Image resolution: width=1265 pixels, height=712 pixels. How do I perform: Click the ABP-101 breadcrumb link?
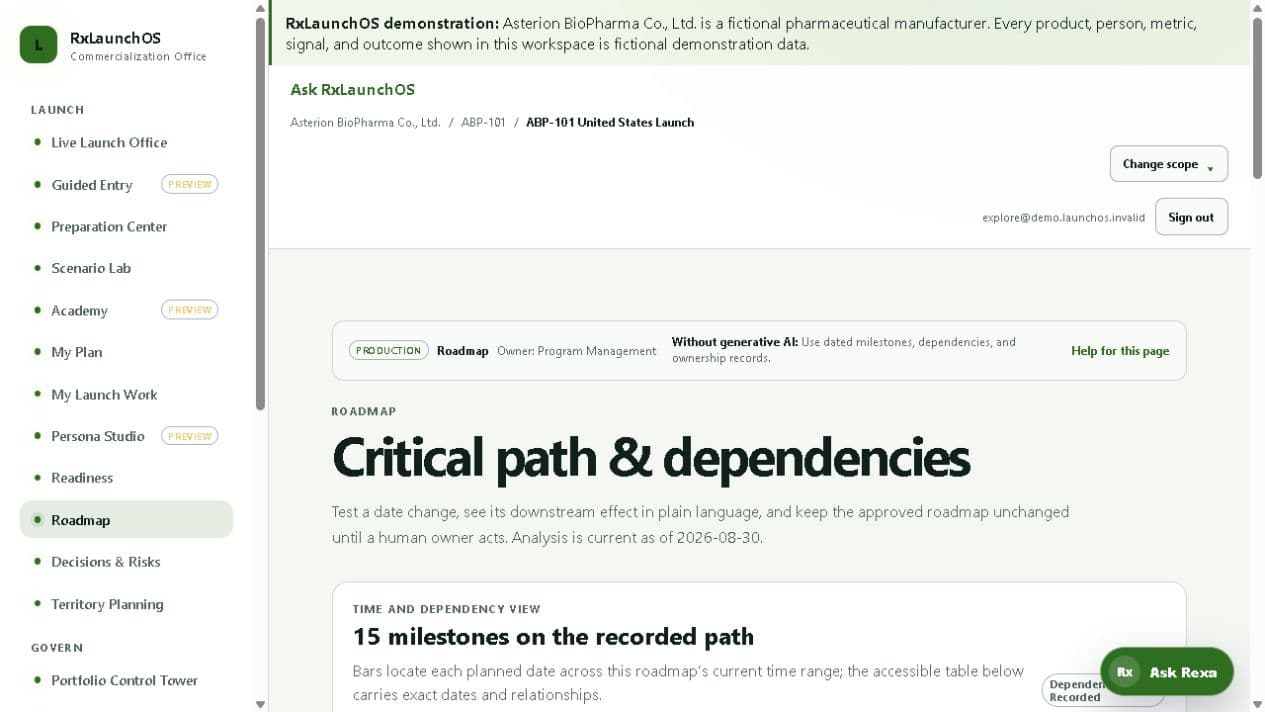pos(483,122)
